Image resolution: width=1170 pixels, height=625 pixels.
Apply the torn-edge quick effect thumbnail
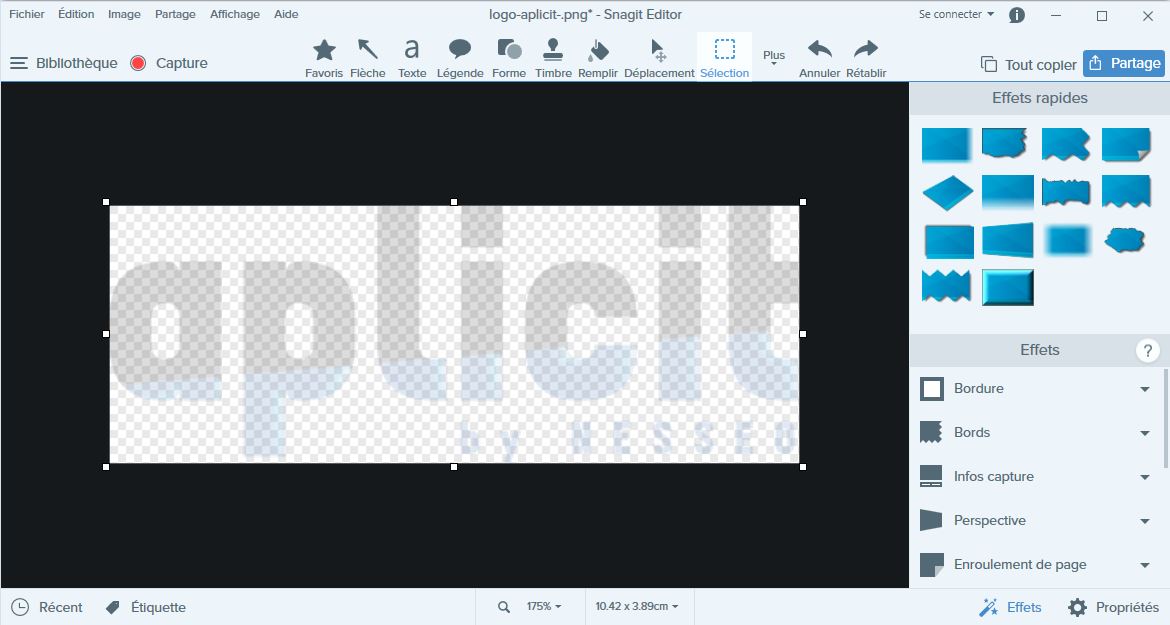pos(1005,145)
